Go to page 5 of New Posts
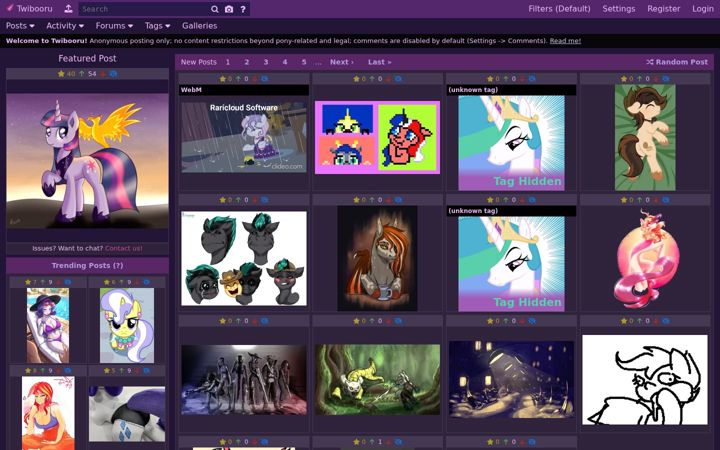 pyautogui.click(x=304, y=62)
